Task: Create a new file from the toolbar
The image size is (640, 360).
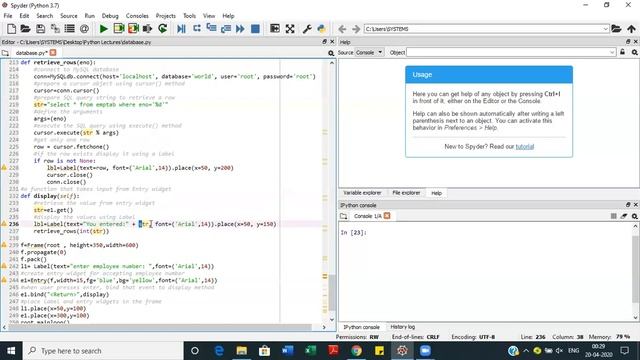Action: 11,29
